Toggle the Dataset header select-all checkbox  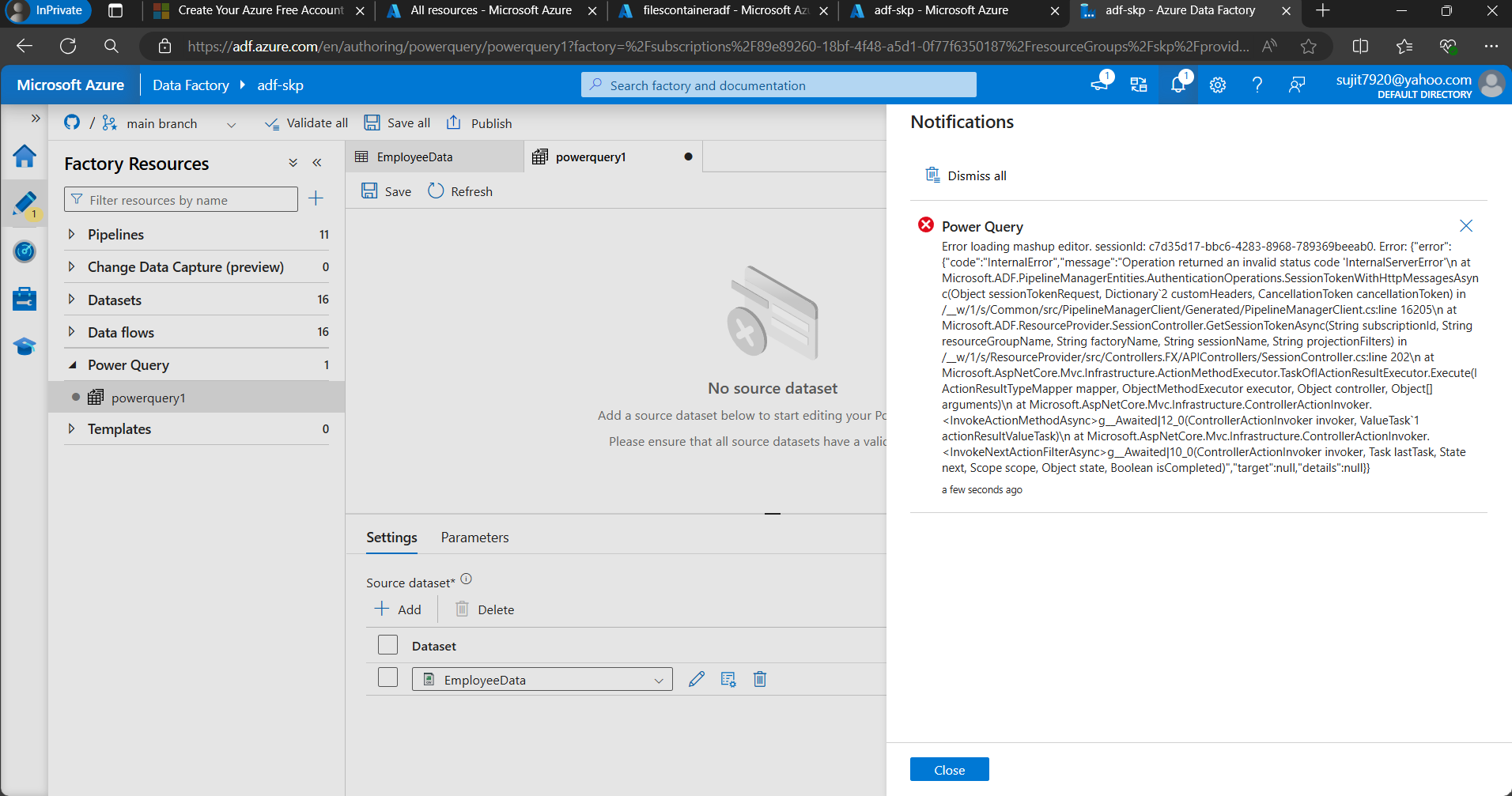click(x=387, y=645)
